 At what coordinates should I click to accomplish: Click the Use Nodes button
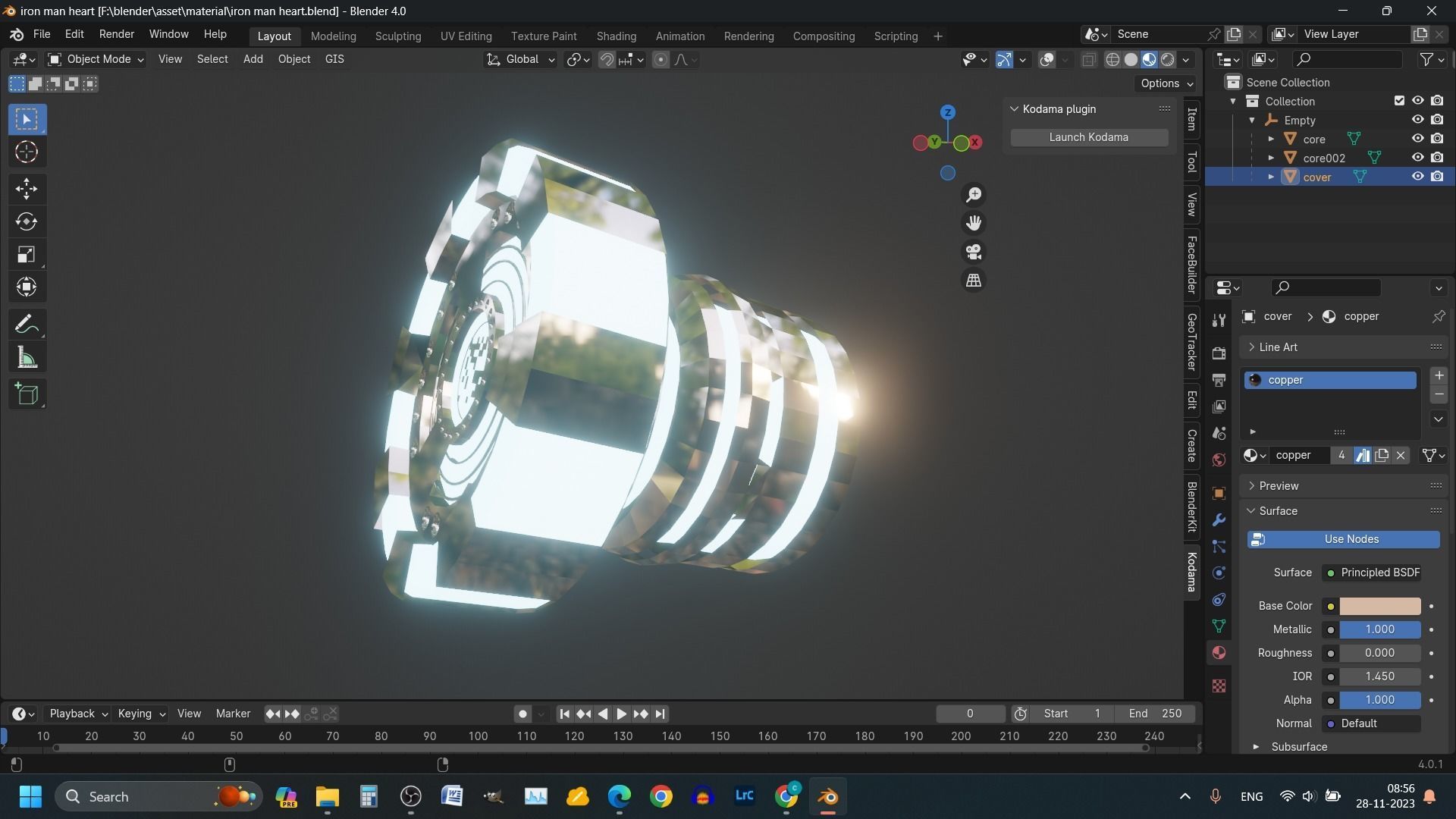pyautogui.click(x=1343, y=539)
